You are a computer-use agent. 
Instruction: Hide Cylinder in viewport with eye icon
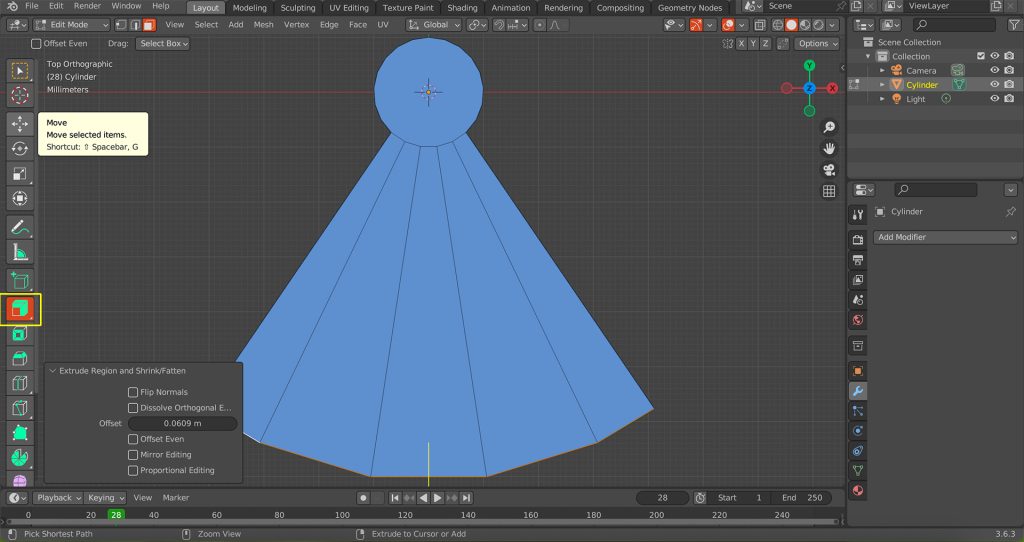(995, 85)
